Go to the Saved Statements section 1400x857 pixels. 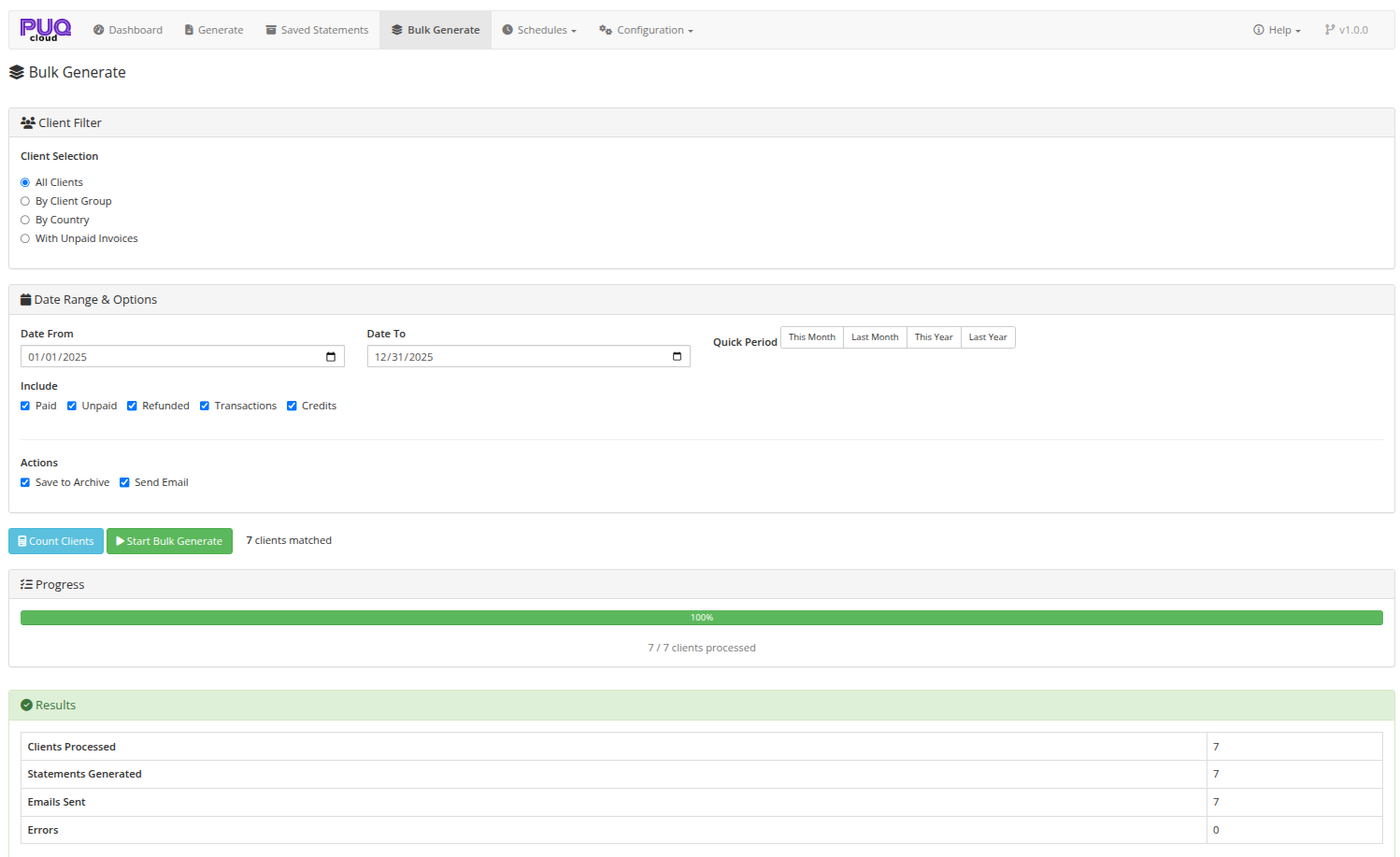pos(317,29)
